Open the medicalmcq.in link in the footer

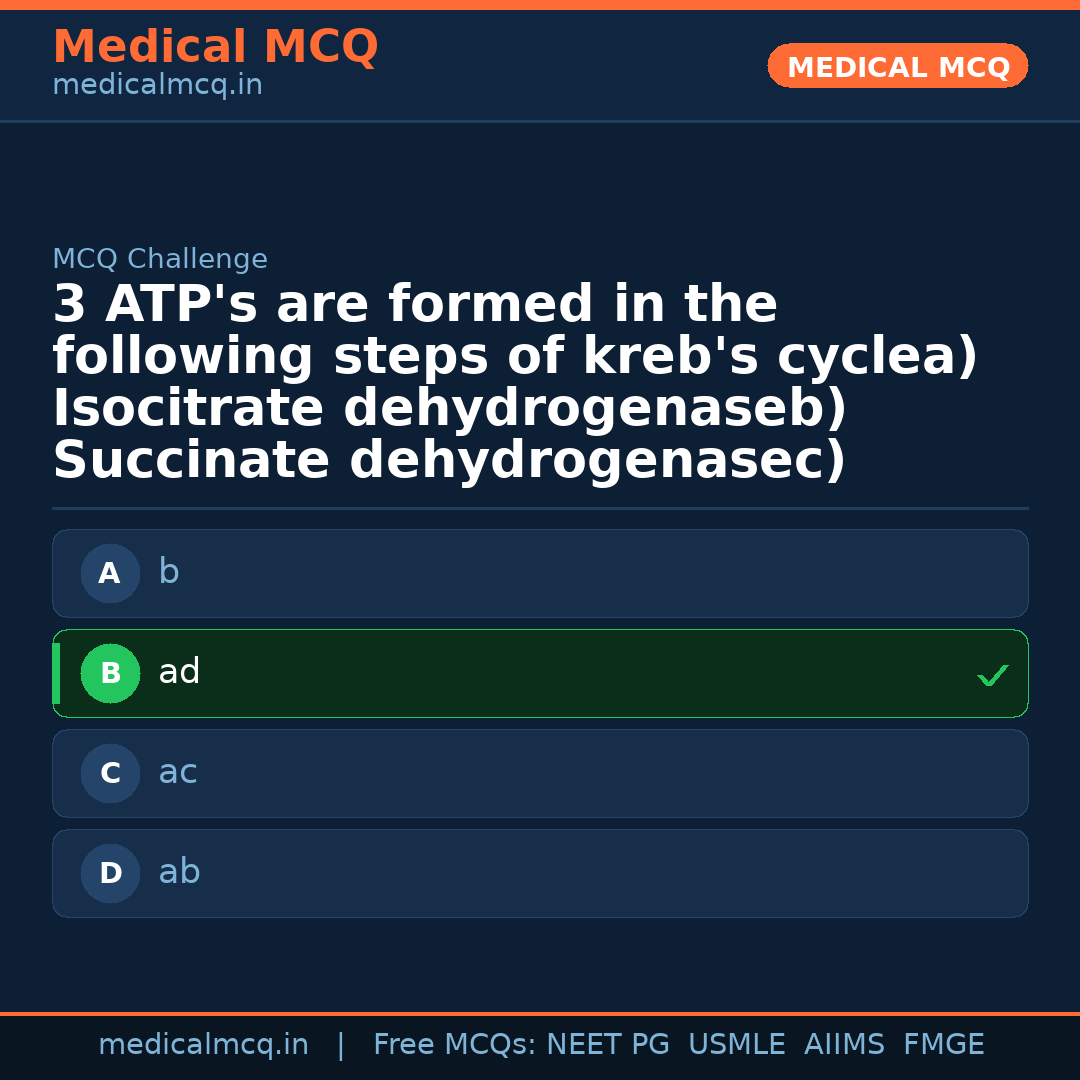pos(203,1045)
